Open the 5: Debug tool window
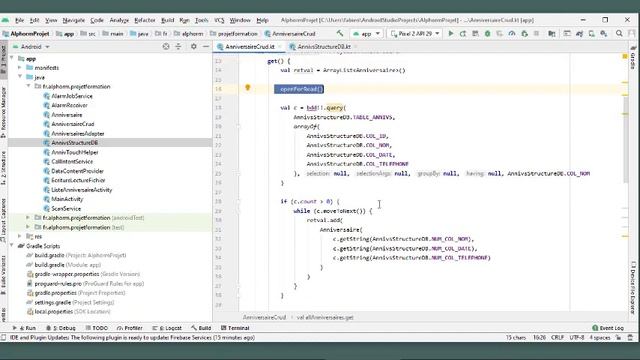The image size is (640, 360). click(61, 328)
